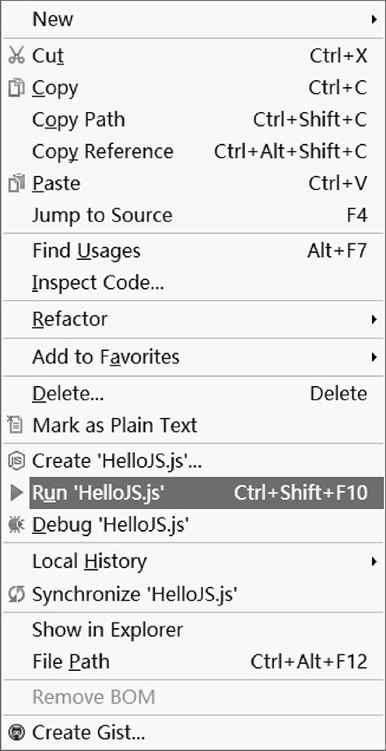Image resolution: width=386 pixels, height=751 pixels.
Task: Click the GitHub icon beside Create Gist
Action: pos(16,732)
